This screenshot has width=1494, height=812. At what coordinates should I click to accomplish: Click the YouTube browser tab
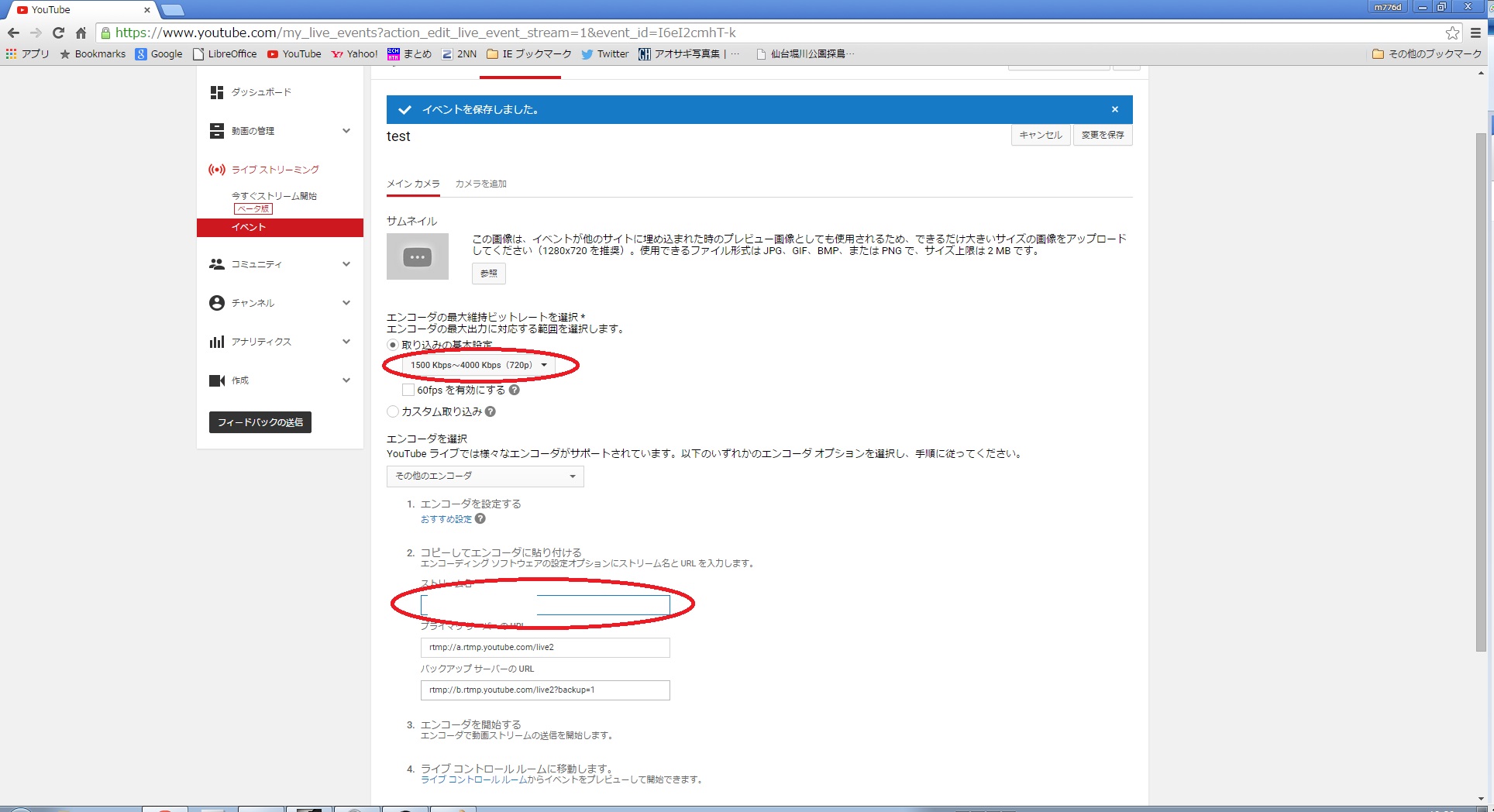[x=81, y=10]
